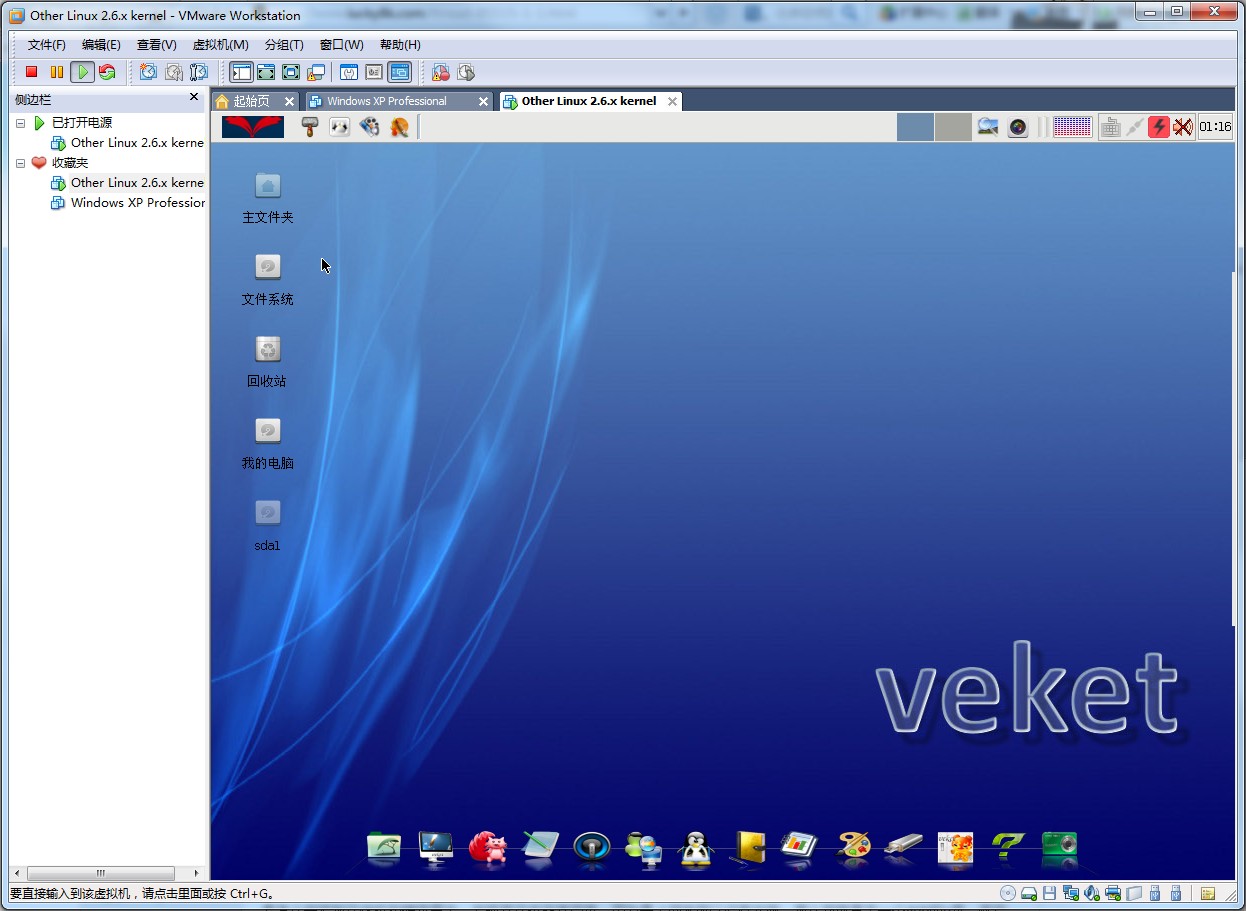Select Windows XP Professional in the favorites list
The image size is (1246, 911).
[x=128, y=203]
